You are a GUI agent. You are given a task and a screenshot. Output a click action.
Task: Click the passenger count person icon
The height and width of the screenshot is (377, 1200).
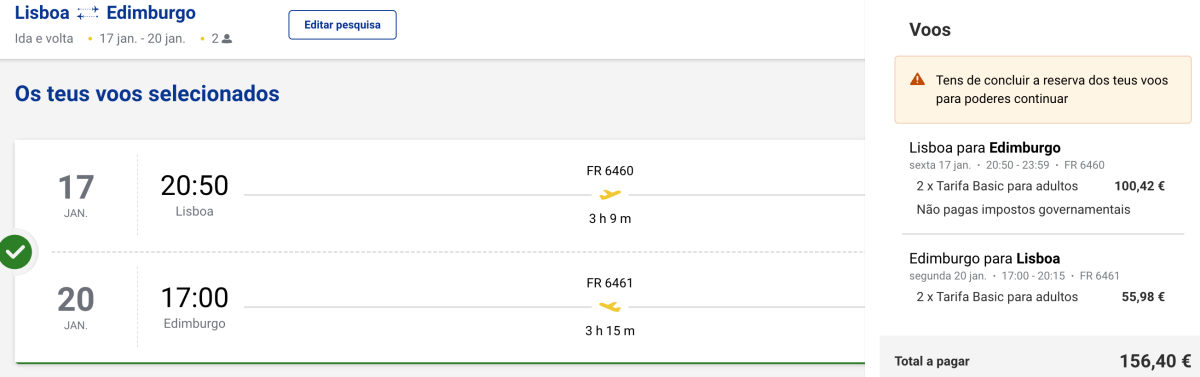pos(227,39)
